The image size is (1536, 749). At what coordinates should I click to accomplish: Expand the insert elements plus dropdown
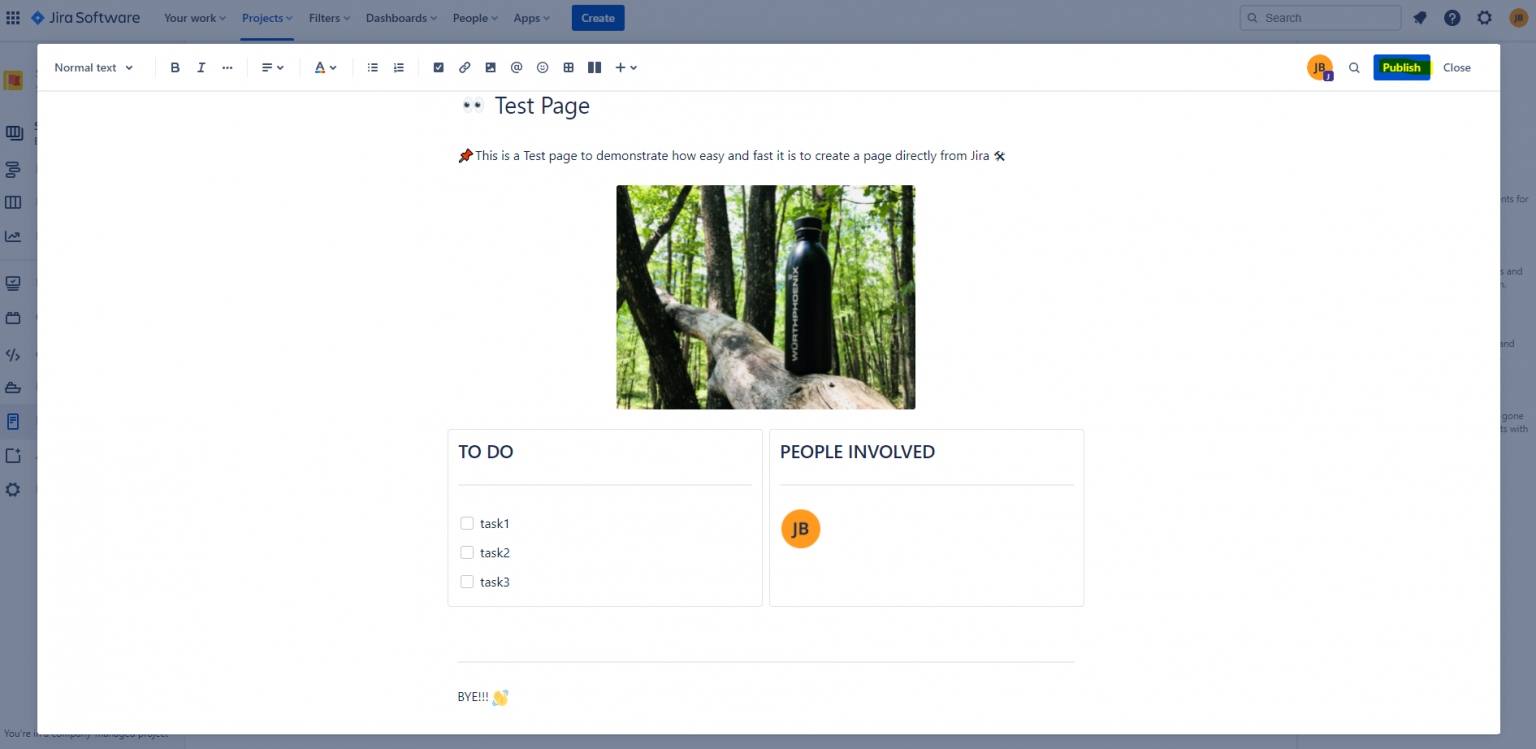click(x=626, y=67)
